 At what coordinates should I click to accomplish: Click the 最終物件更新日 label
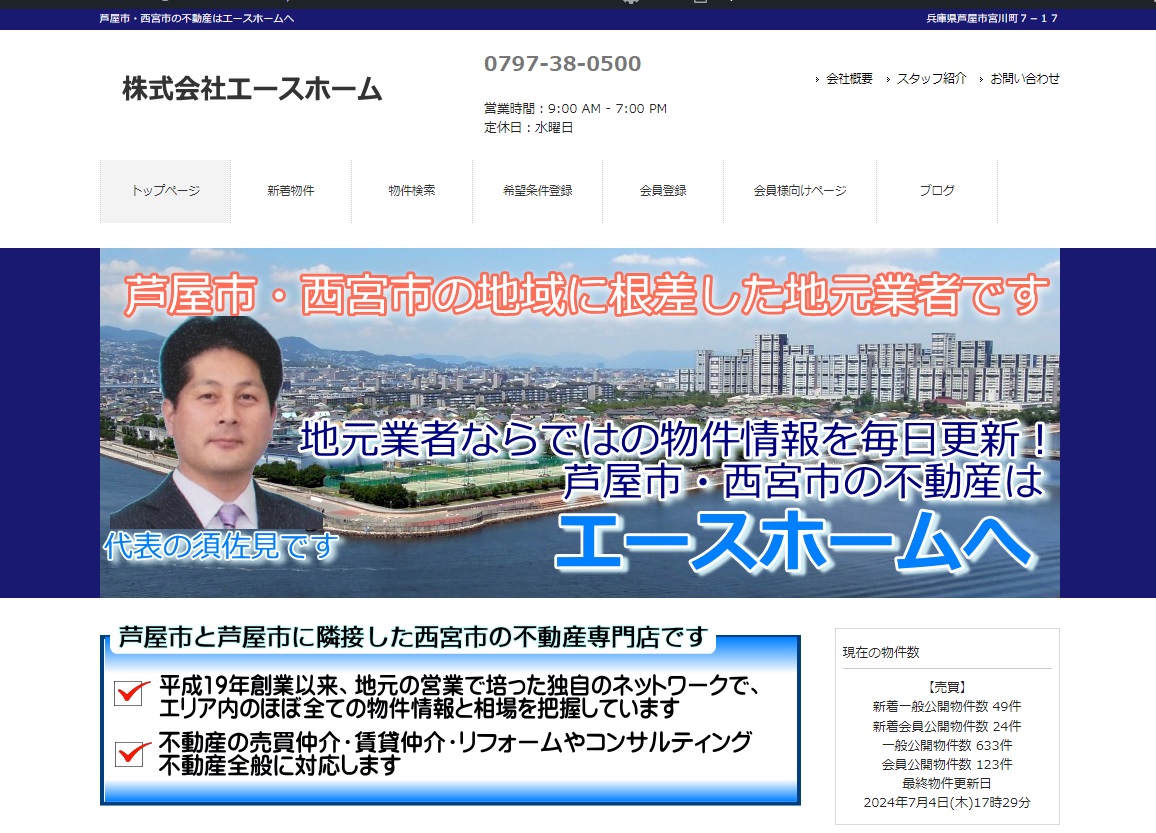click(947, 784)
